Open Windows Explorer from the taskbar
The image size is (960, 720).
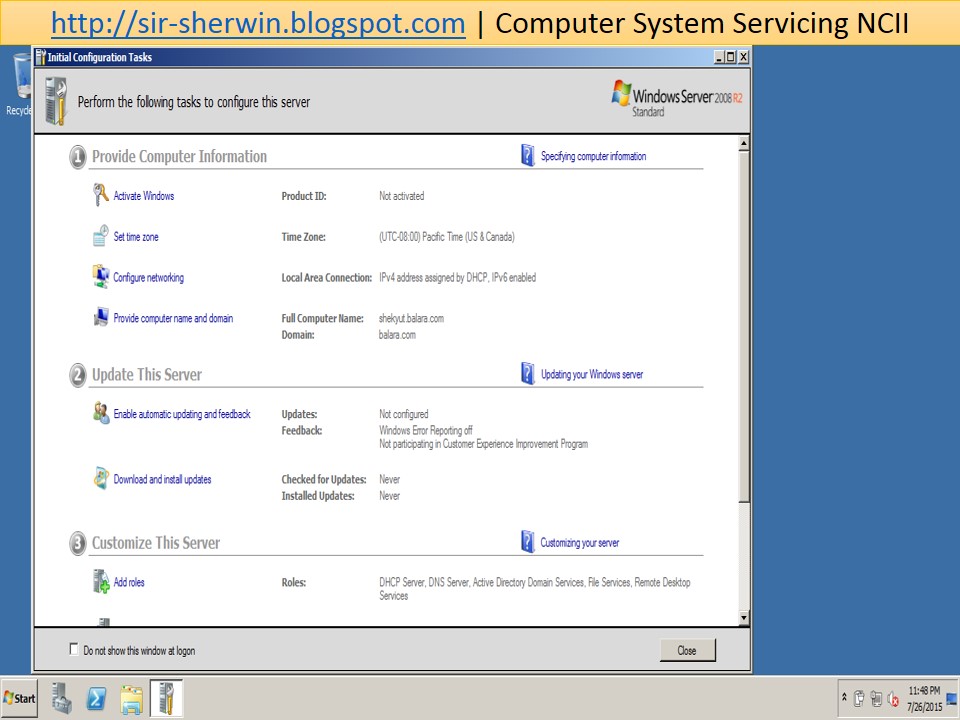[x=133, y=698]
